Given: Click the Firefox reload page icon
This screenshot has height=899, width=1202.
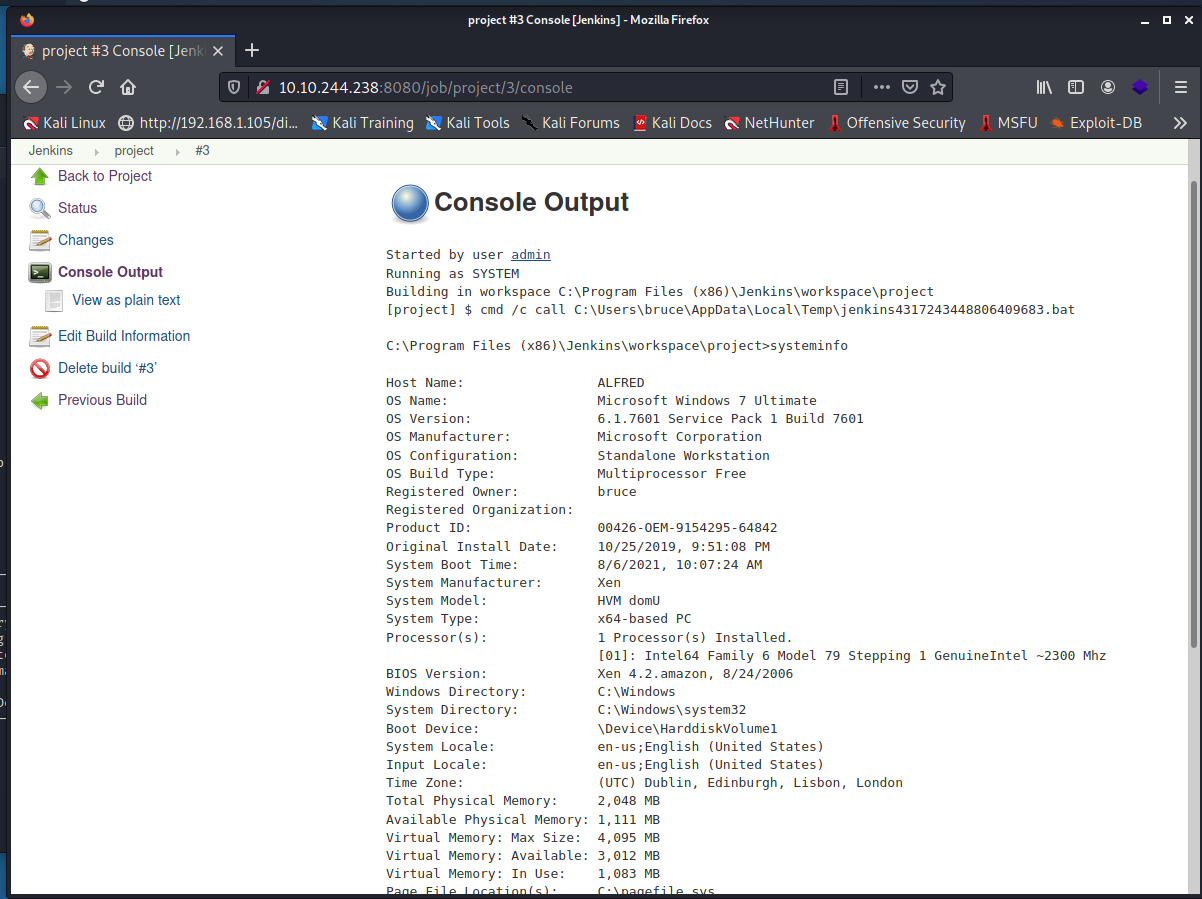Looking at the screenshot, I should [x=96, y=87].
